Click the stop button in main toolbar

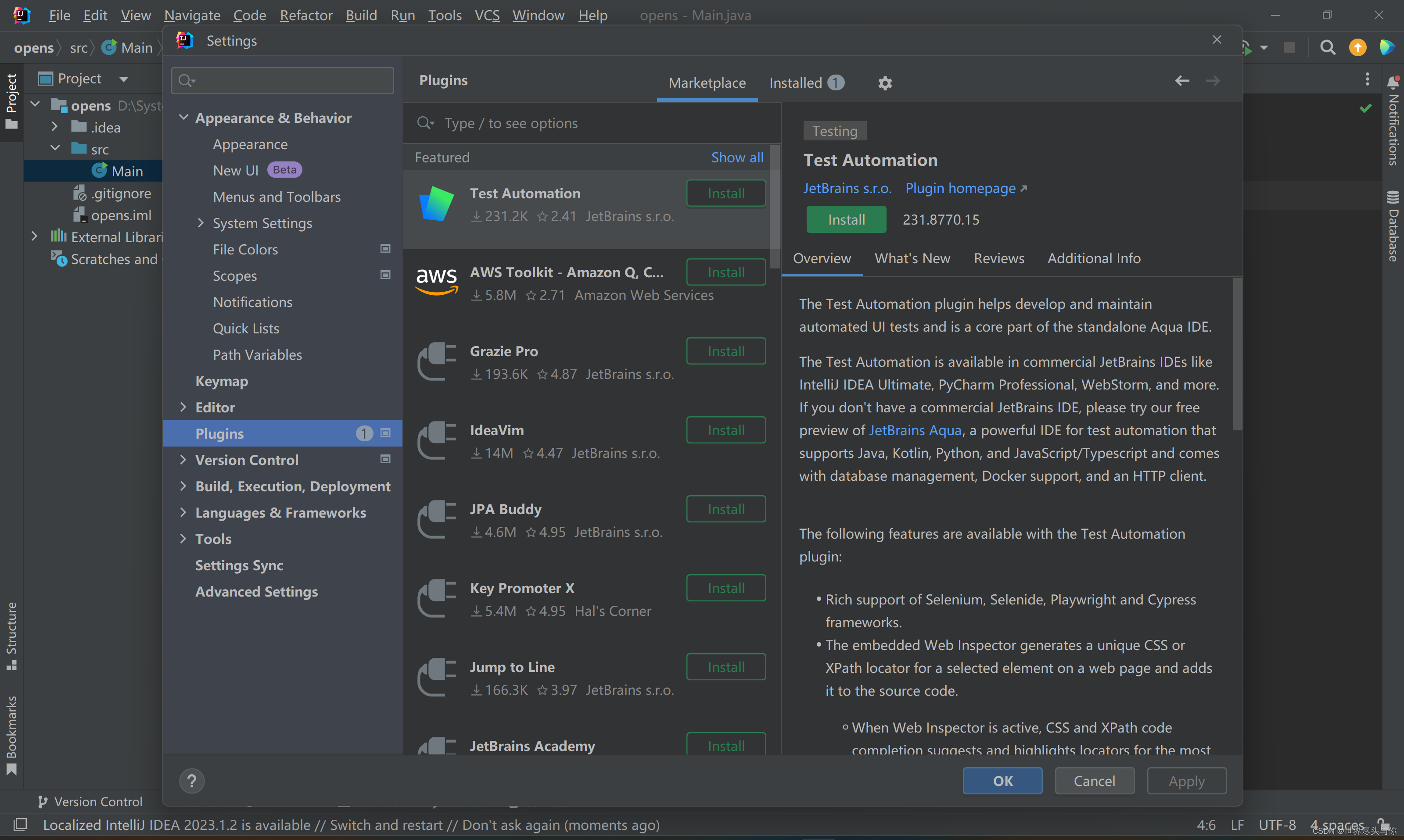(1289, 47)
